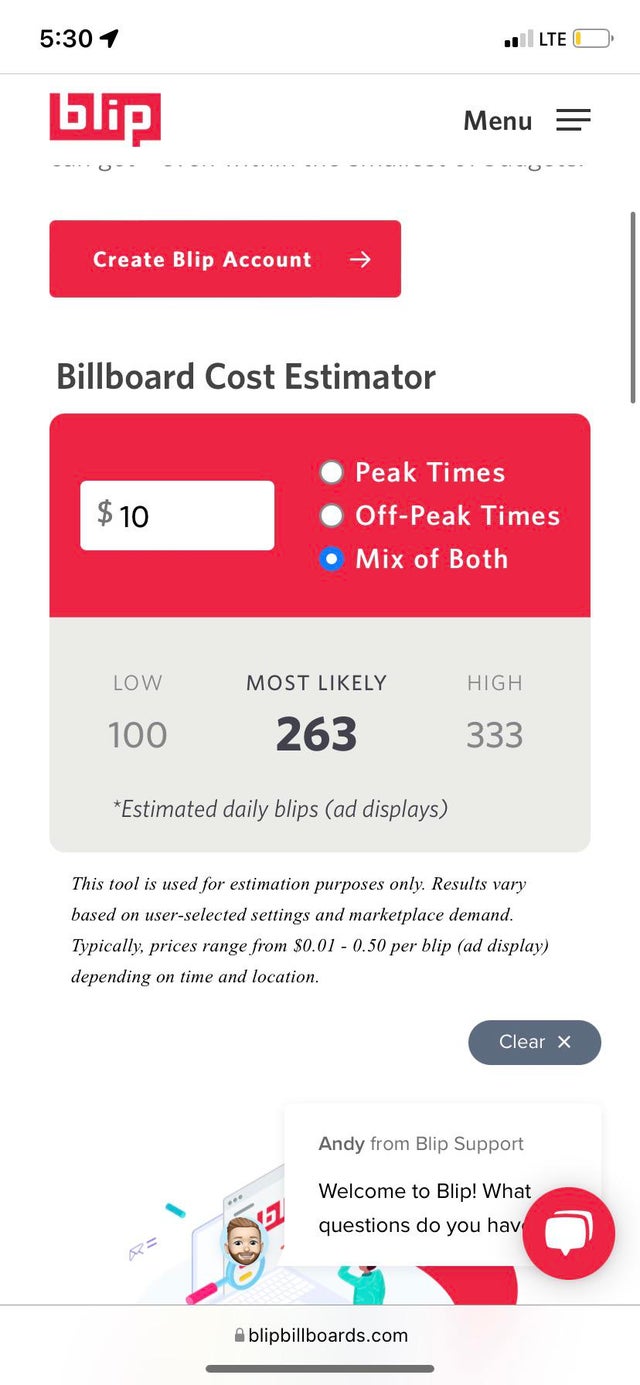Focus the dollar budget input field

coord(177,515)
